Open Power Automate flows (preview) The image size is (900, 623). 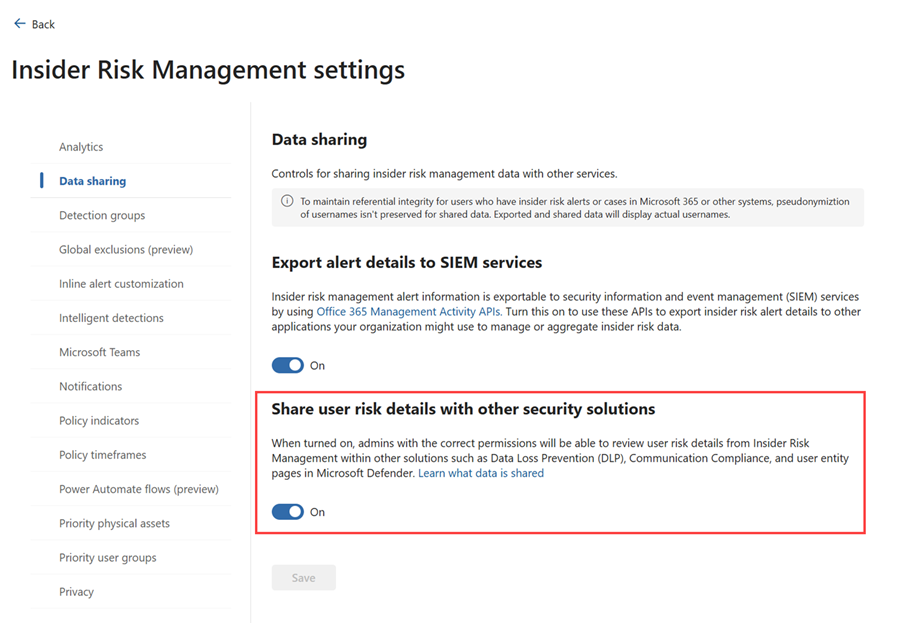tap(138, 489)
